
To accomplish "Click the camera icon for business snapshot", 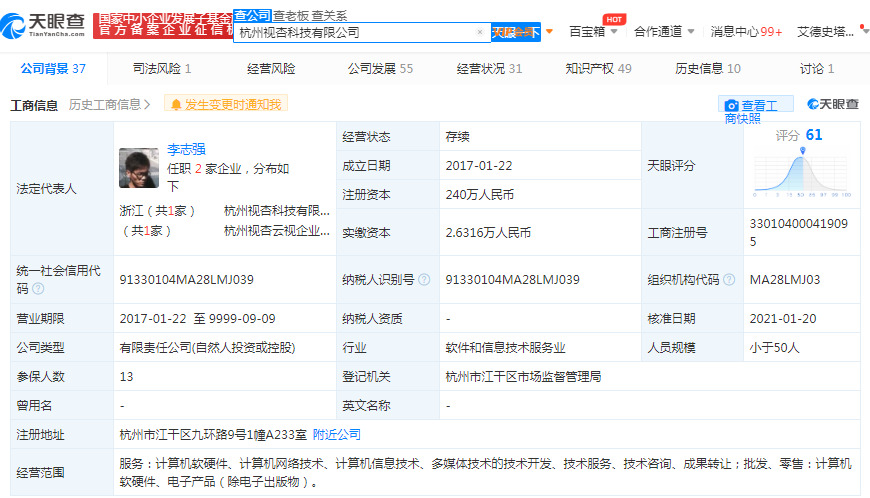I will tap(732, 105).
